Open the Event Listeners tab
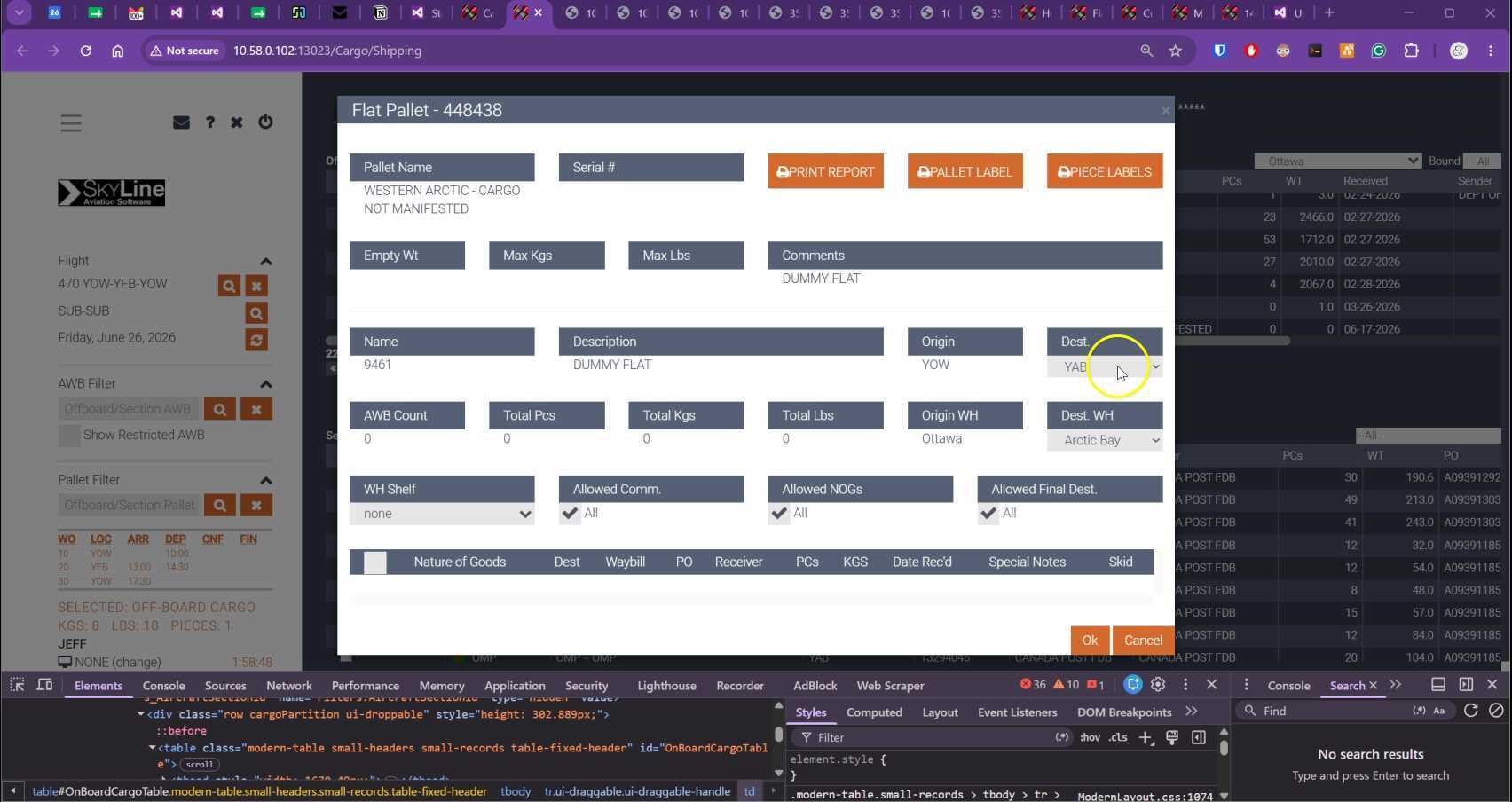 [1017, 712]
